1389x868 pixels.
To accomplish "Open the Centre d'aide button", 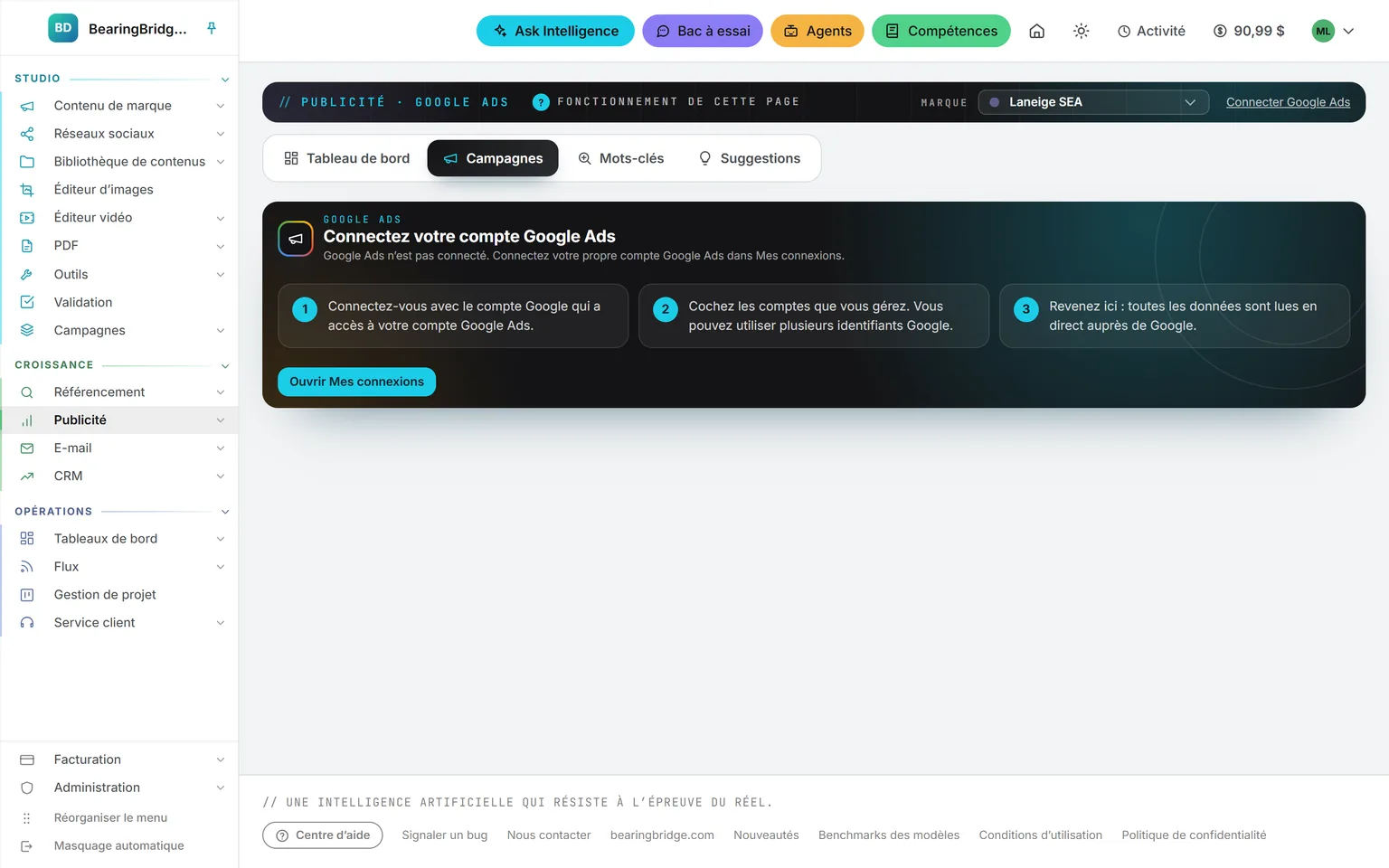I will [323, 835].
